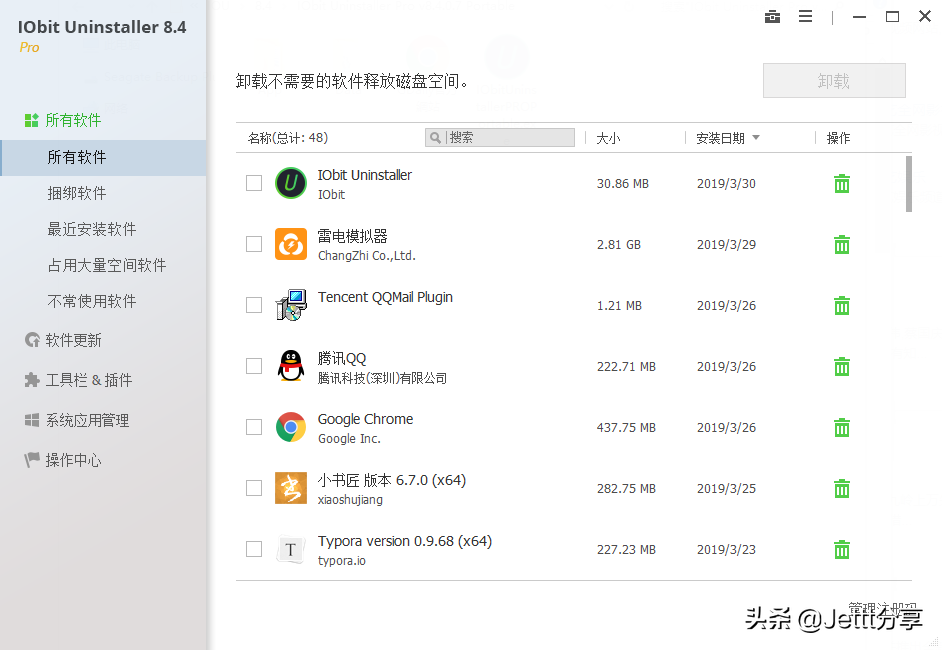Click trash icon for 雷电模拟器
Image resolution: width=942 pixels, height=650 pixels.
coord(842,245)
